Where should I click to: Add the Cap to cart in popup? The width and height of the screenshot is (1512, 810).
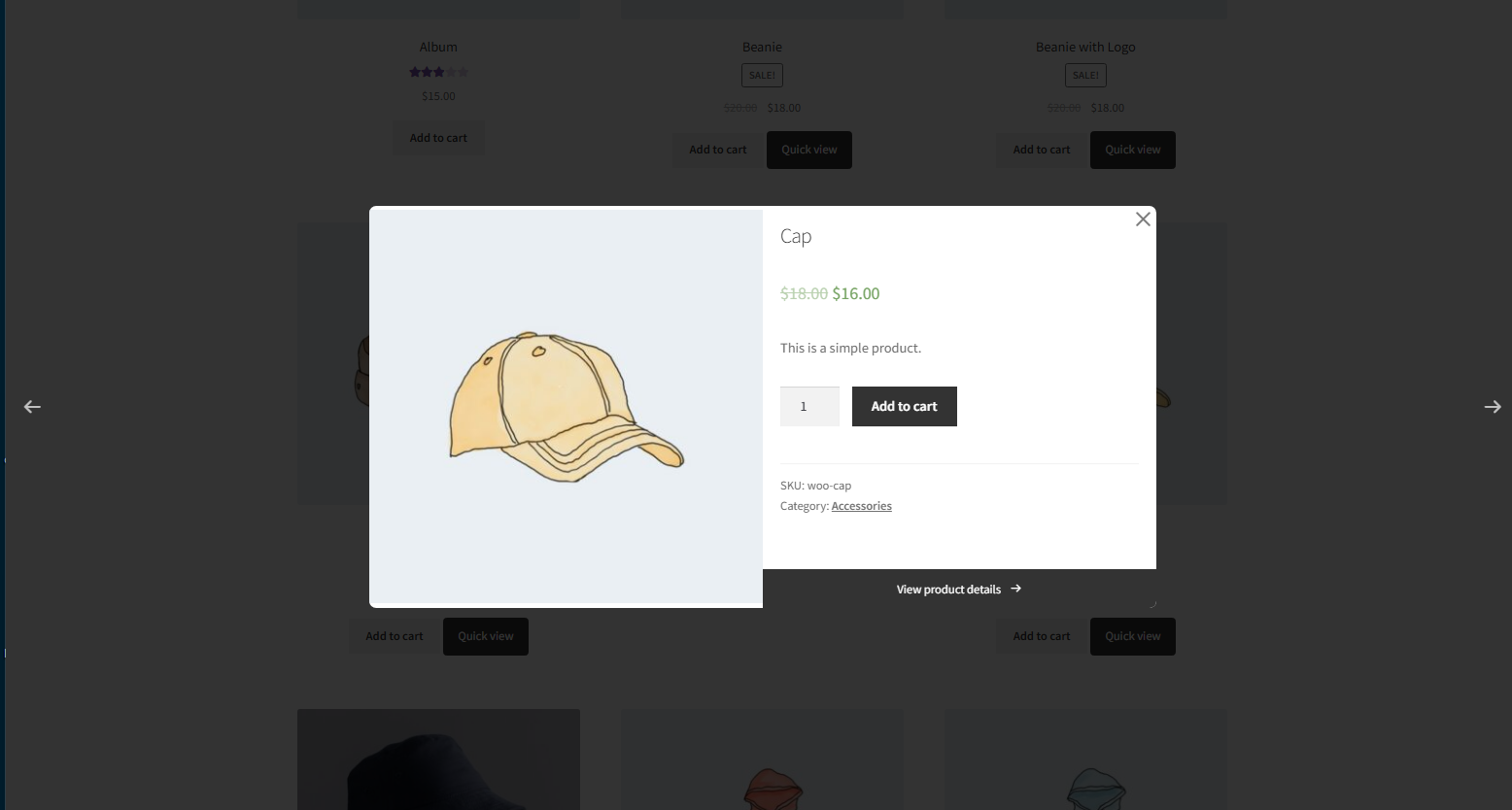point(904,407)
